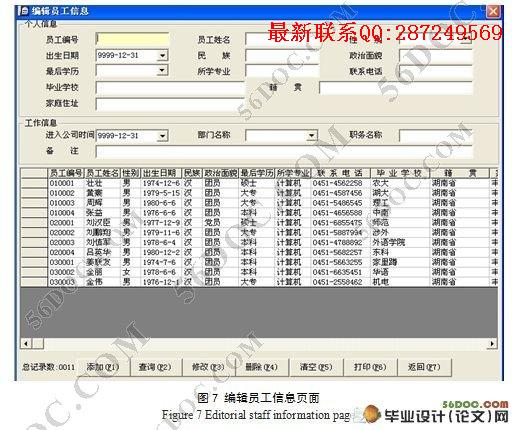Select employee number cell 020003

(x=66, y=243)
